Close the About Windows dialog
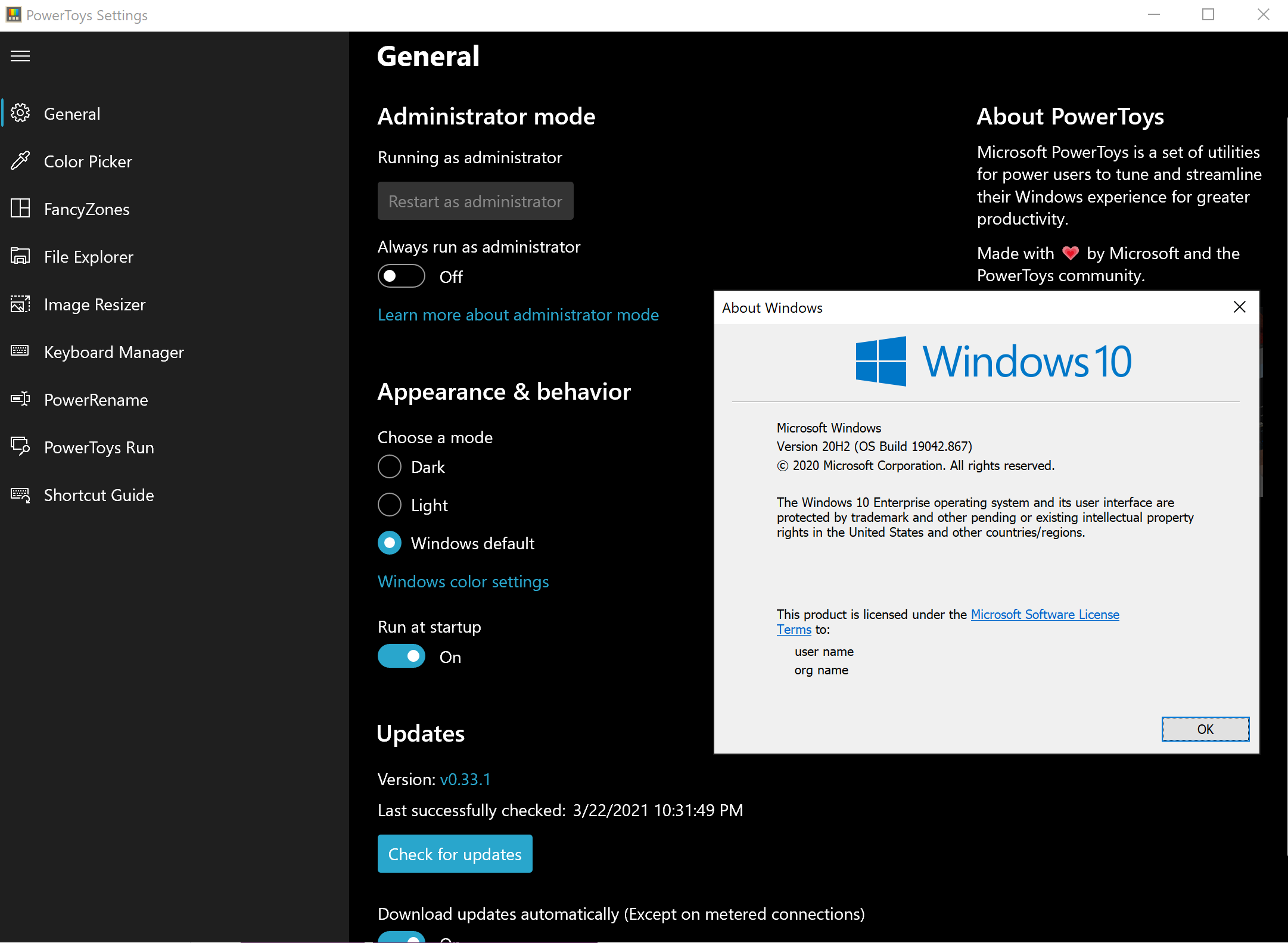 [x=1240, y=307]
